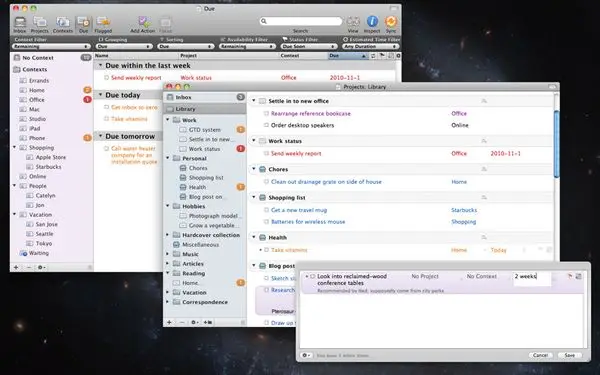The image size is (600, 375).
Task: Toggle the flag icon in the quick entry row
Action: pyautogui.click(x=569, y=276)
